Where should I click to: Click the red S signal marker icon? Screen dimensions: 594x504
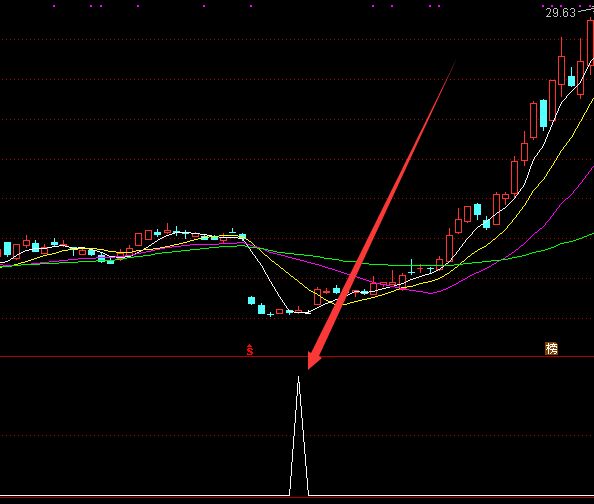250,349
